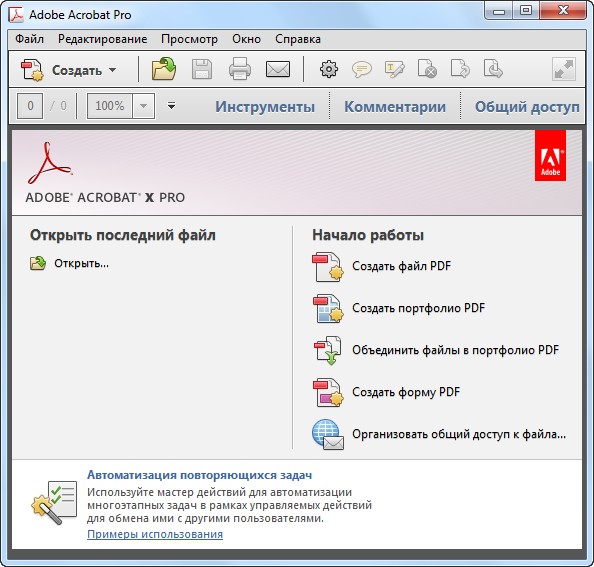Click the sticky note comment icon
Screen dimensions: 594x567
click(361, 70)
